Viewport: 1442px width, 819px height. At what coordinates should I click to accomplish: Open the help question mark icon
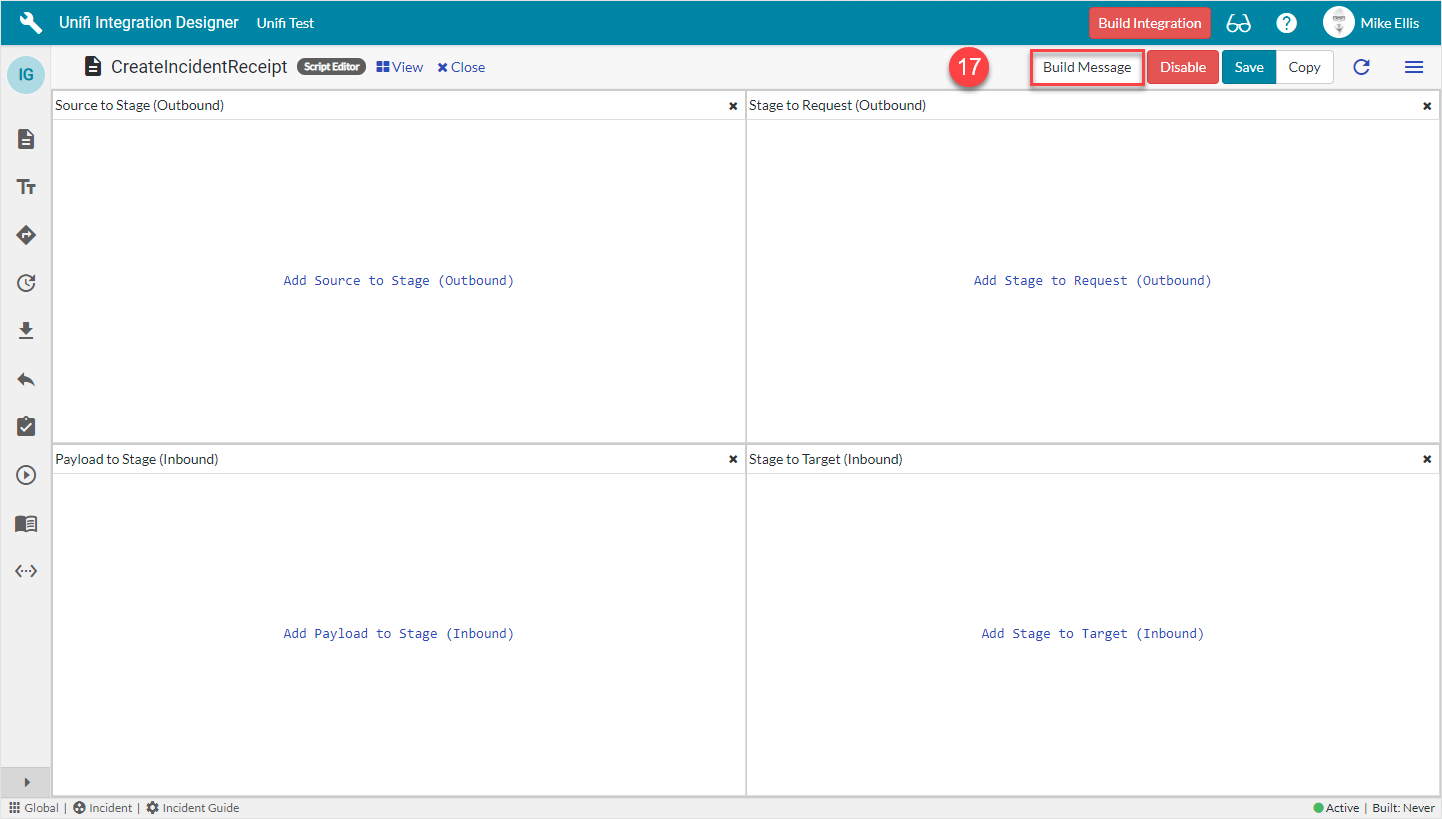[x=1286, y=22]
